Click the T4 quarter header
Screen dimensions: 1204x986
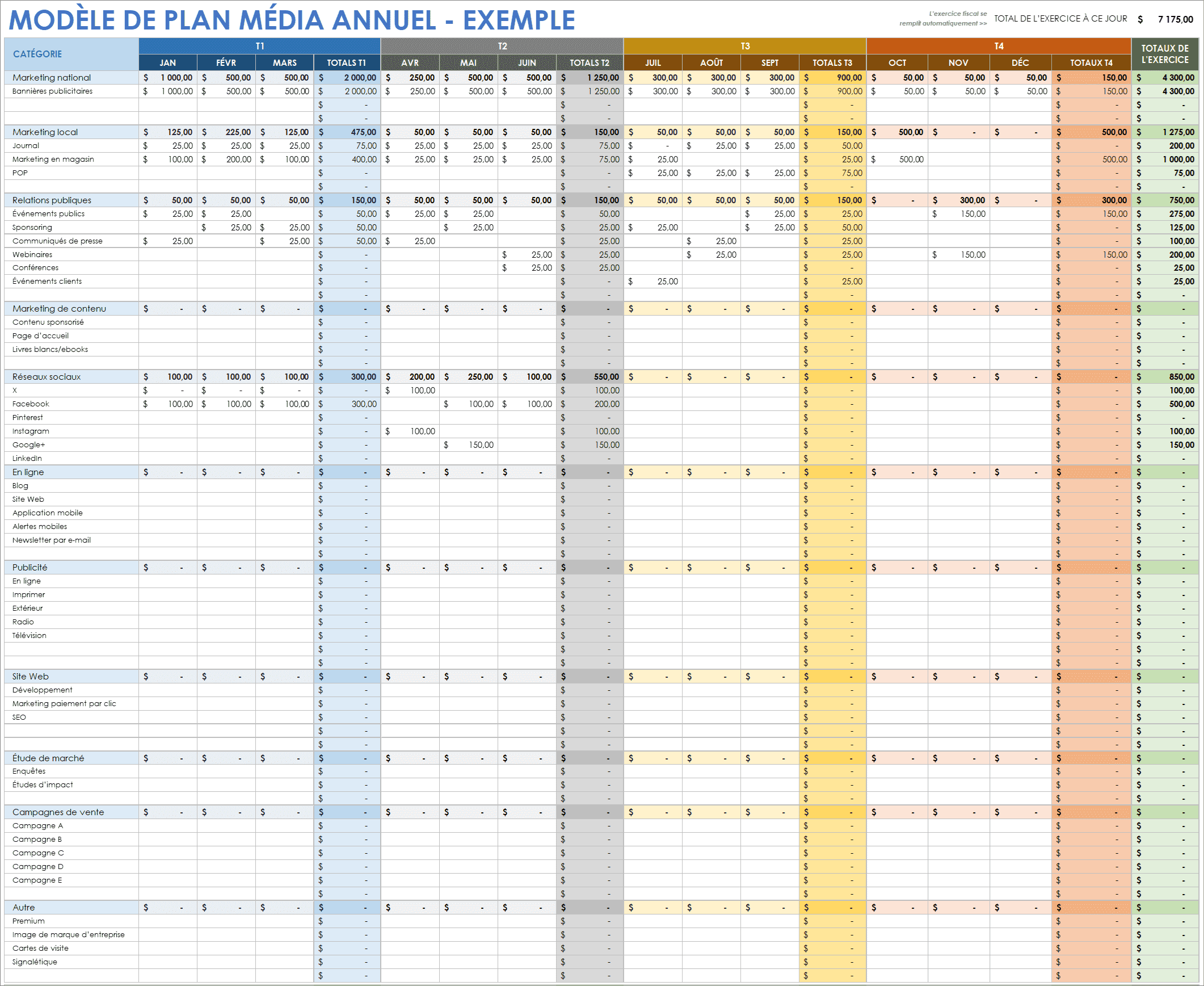pyautogui.click(x=999, y=46)
